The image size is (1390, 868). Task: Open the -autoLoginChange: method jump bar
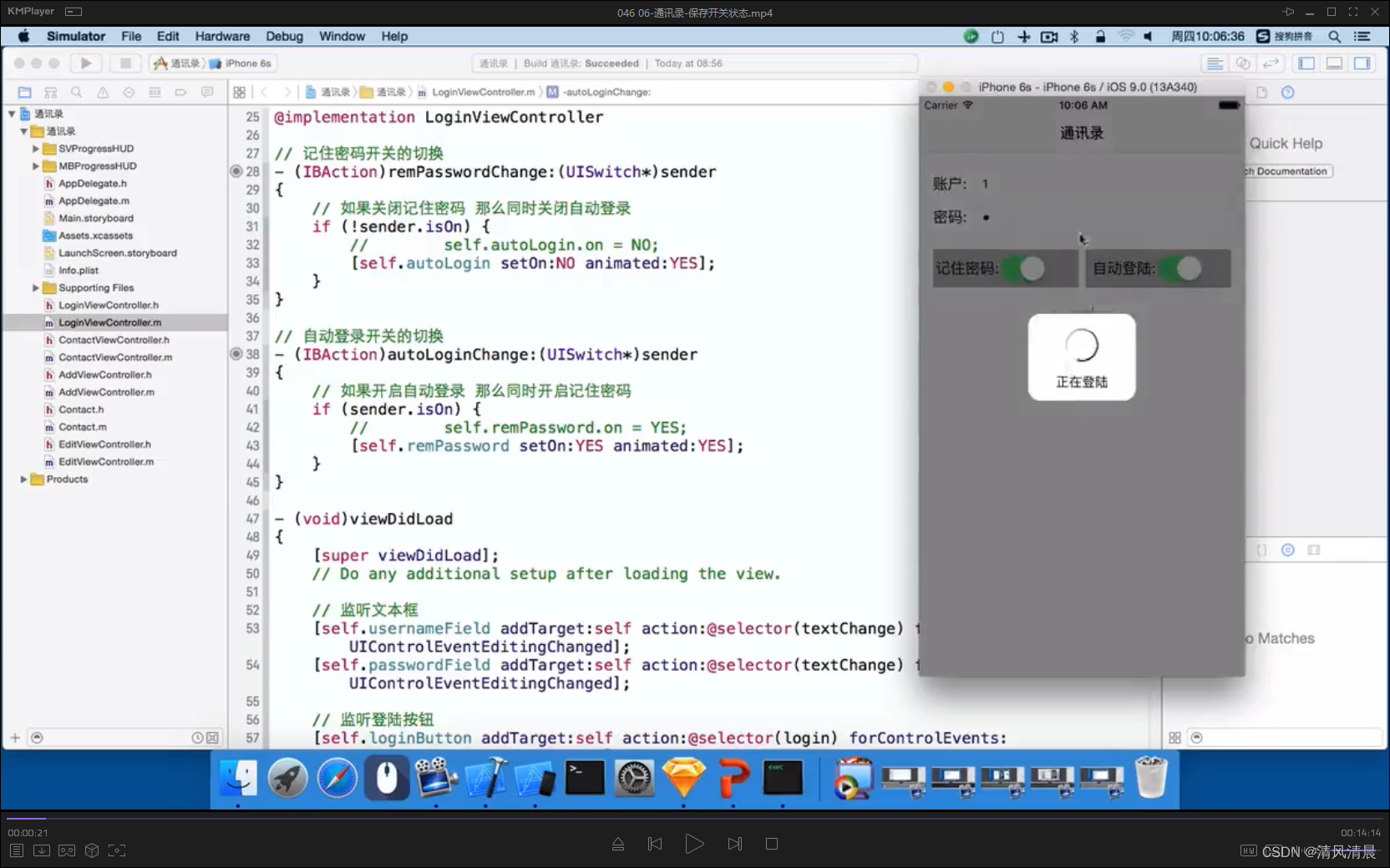point(599,93)
